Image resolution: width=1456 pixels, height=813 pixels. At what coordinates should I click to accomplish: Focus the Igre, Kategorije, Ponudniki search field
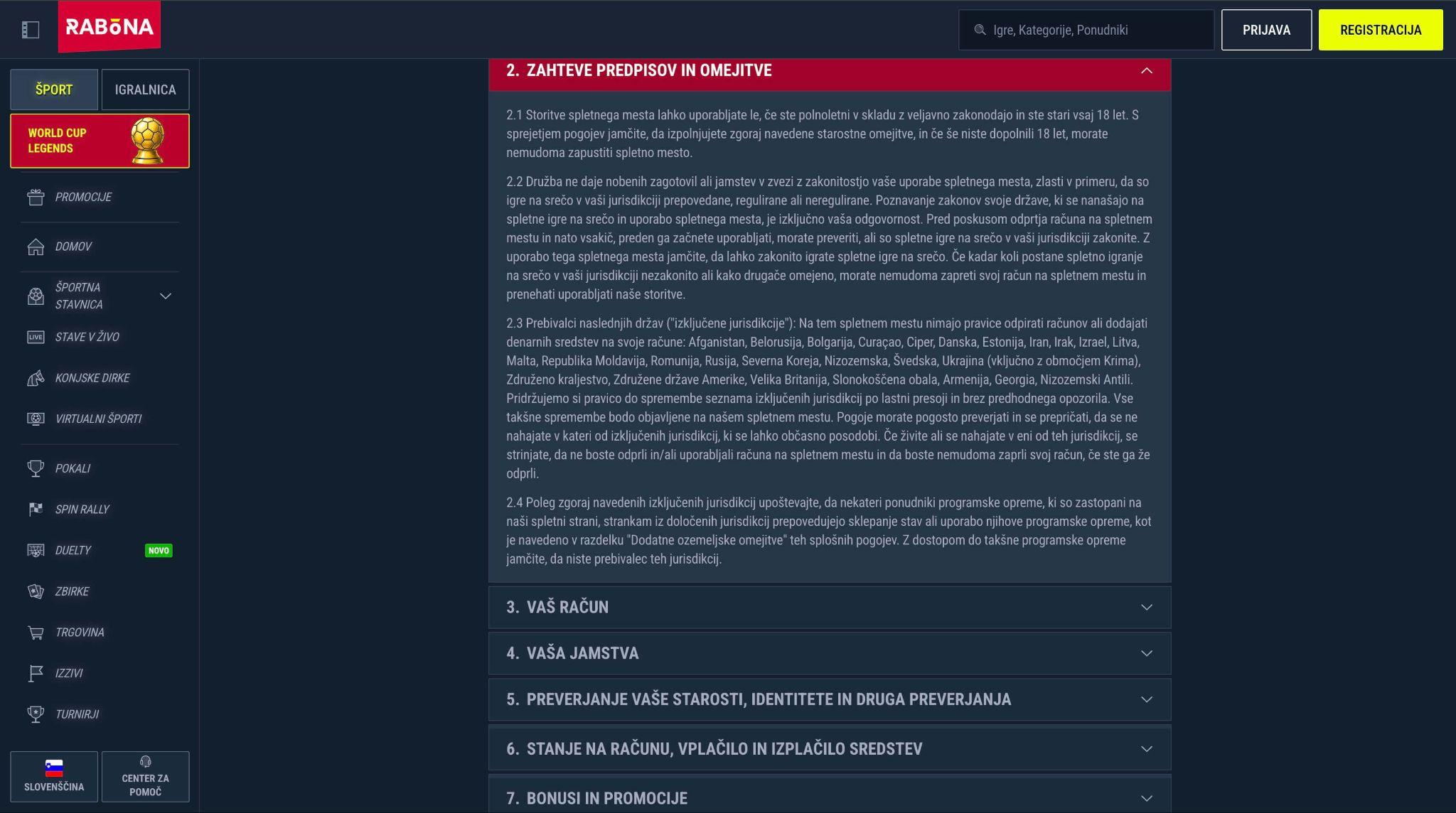[x=1086, y=30]
